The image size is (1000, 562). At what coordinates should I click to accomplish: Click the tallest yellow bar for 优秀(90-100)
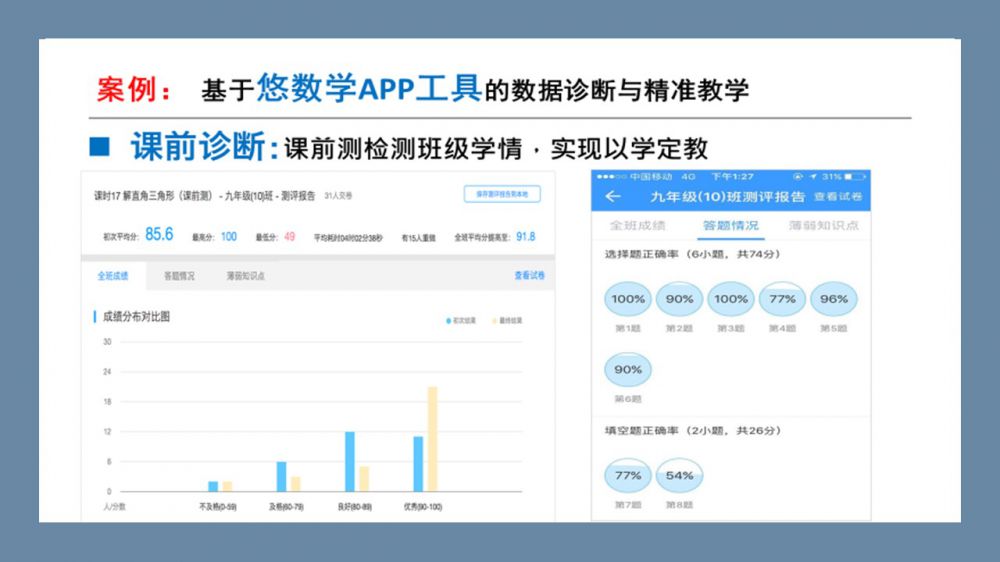[x=432, y=438]
